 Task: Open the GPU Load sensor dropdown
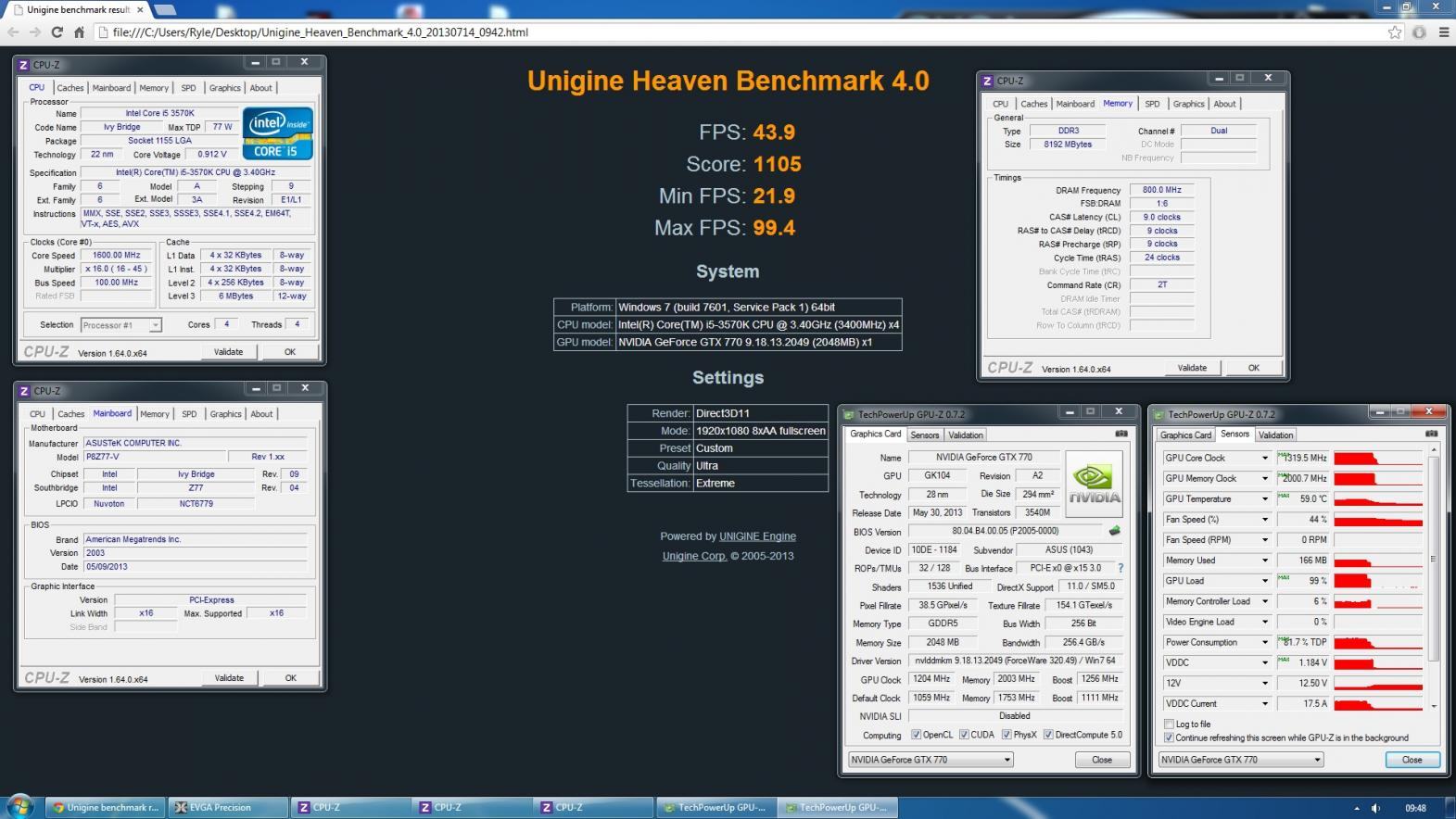1264,581
